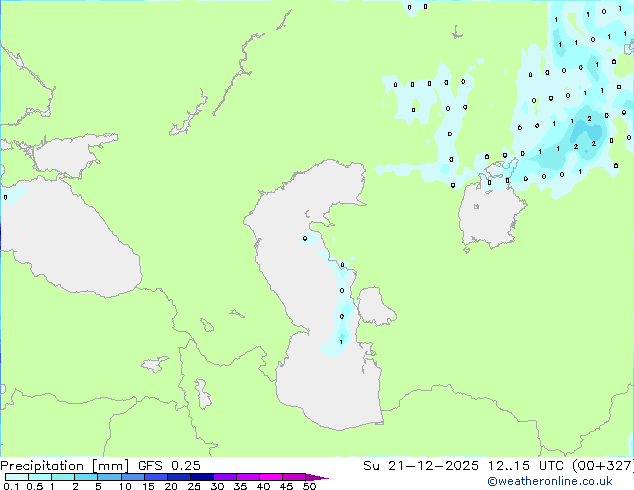
Task: Click the '30' legend scale label
Action: pos(217,486)
